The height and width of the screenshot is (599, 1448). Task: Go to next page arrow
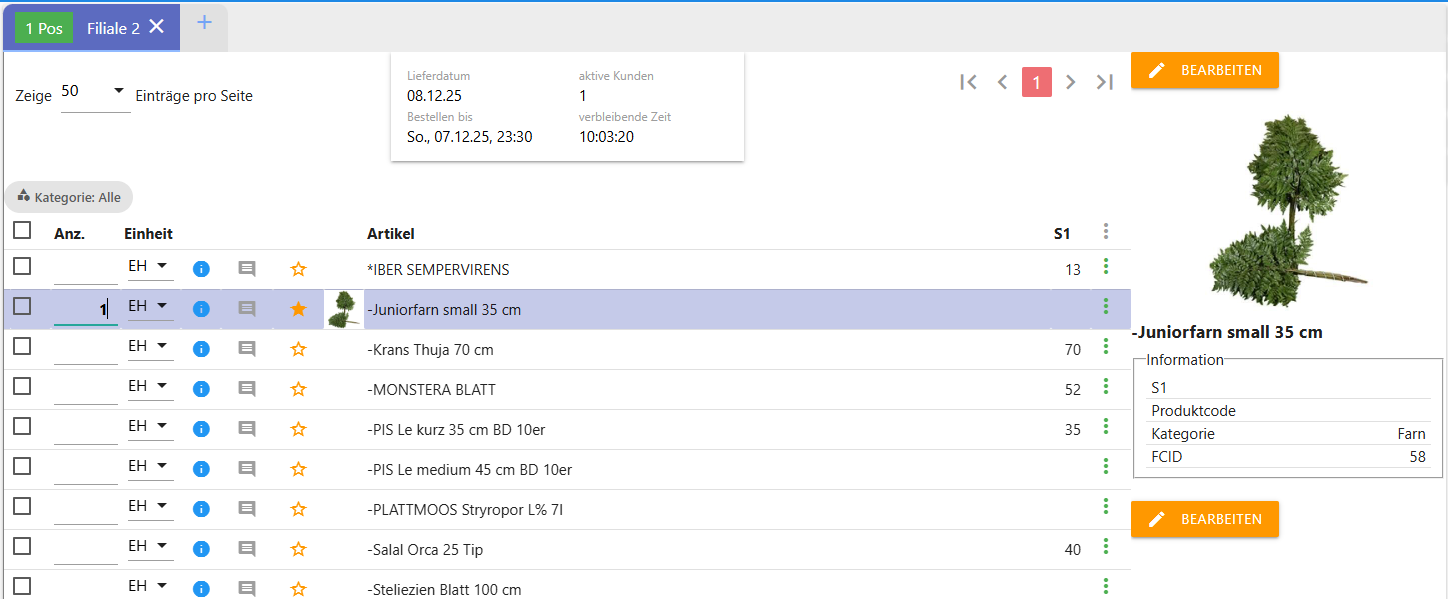pos(1070,82)
